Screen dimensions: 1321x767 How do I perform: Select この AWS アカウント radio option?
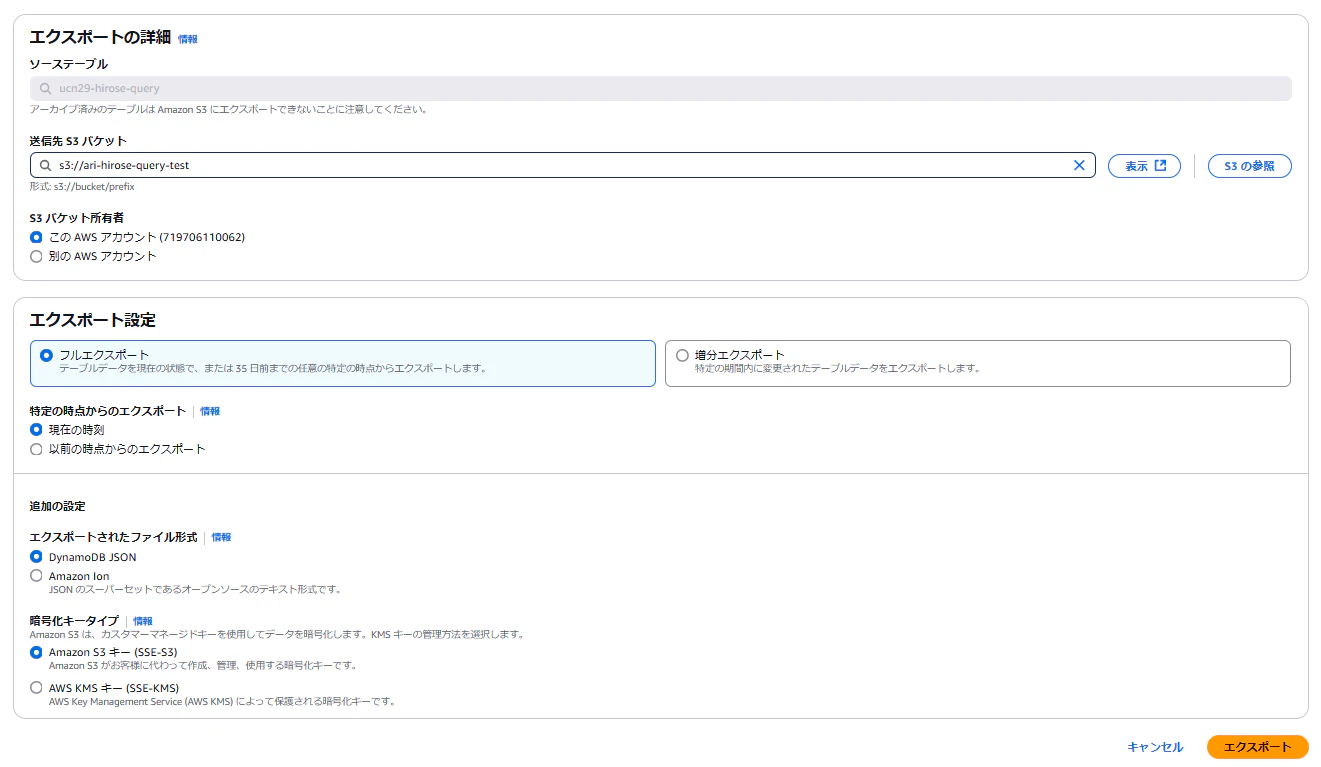click(x=37, y=237)
